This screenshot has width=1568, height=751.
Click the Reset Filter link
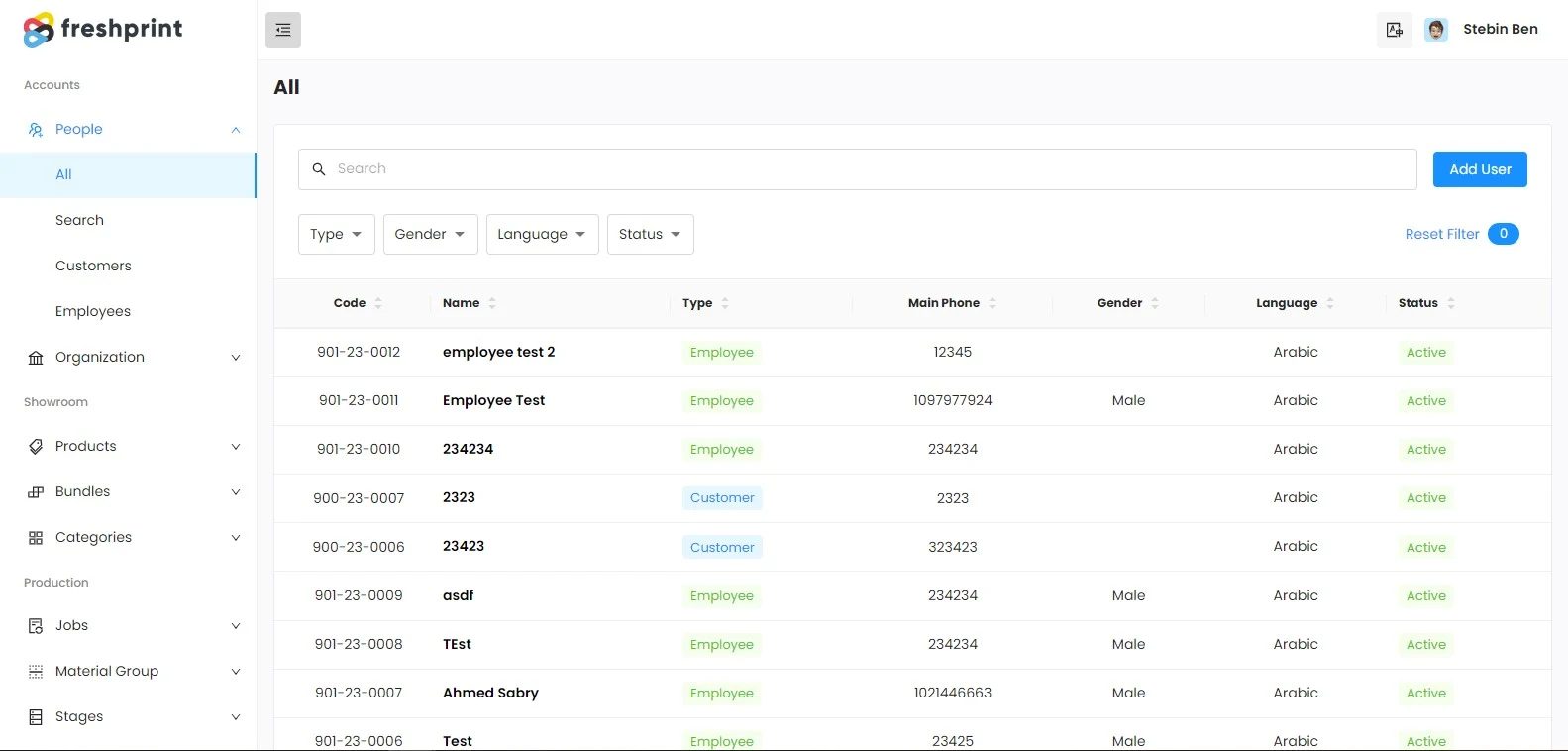click(x=1442, y=234)
